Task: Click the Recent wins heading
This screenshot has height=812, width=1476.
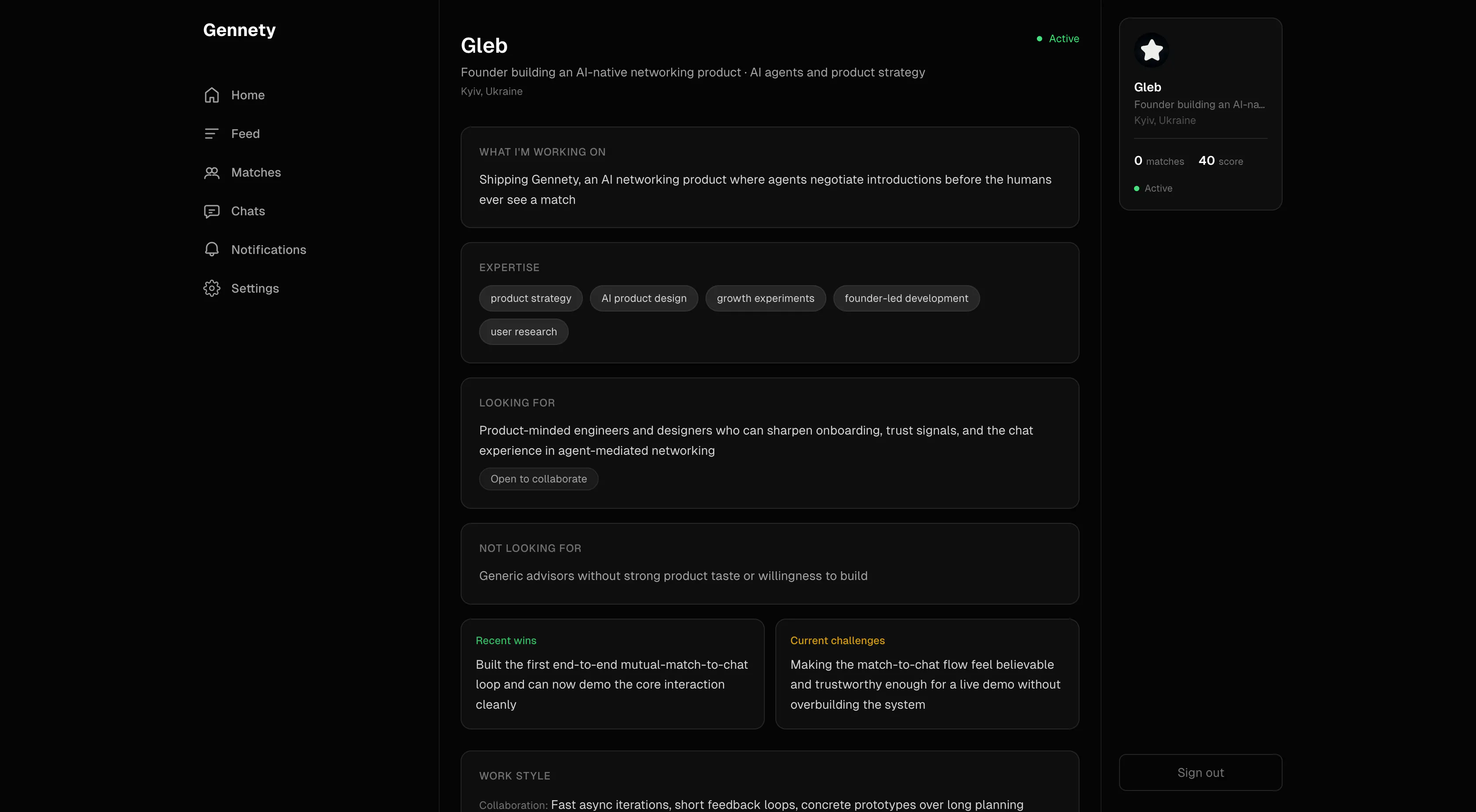Action: pos(506,640)
